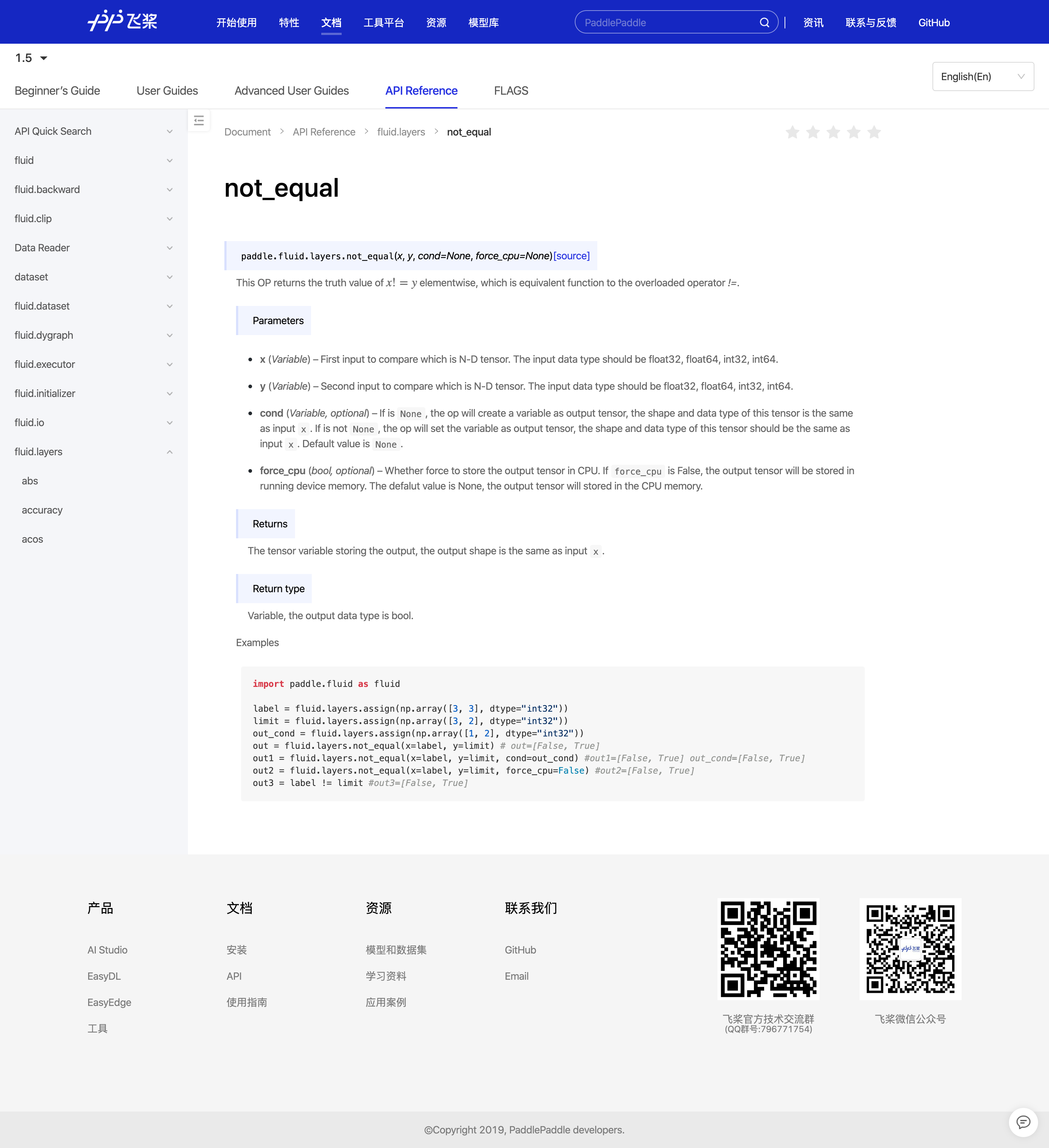
Task: Give five-star rating with last star
Action: point(873,133)
